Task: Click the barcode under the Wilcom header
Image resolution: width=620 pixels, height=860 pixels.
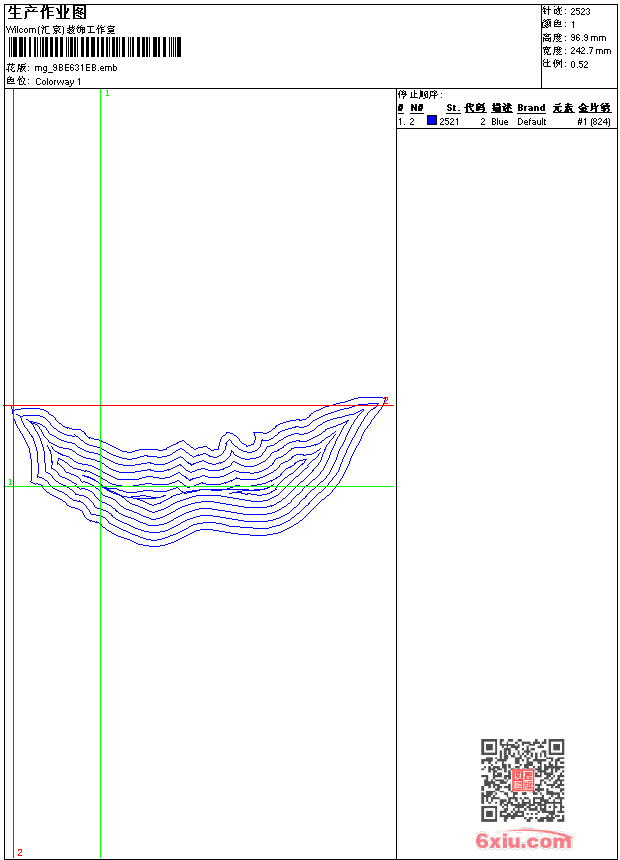Action: click(x=94, y=48)
